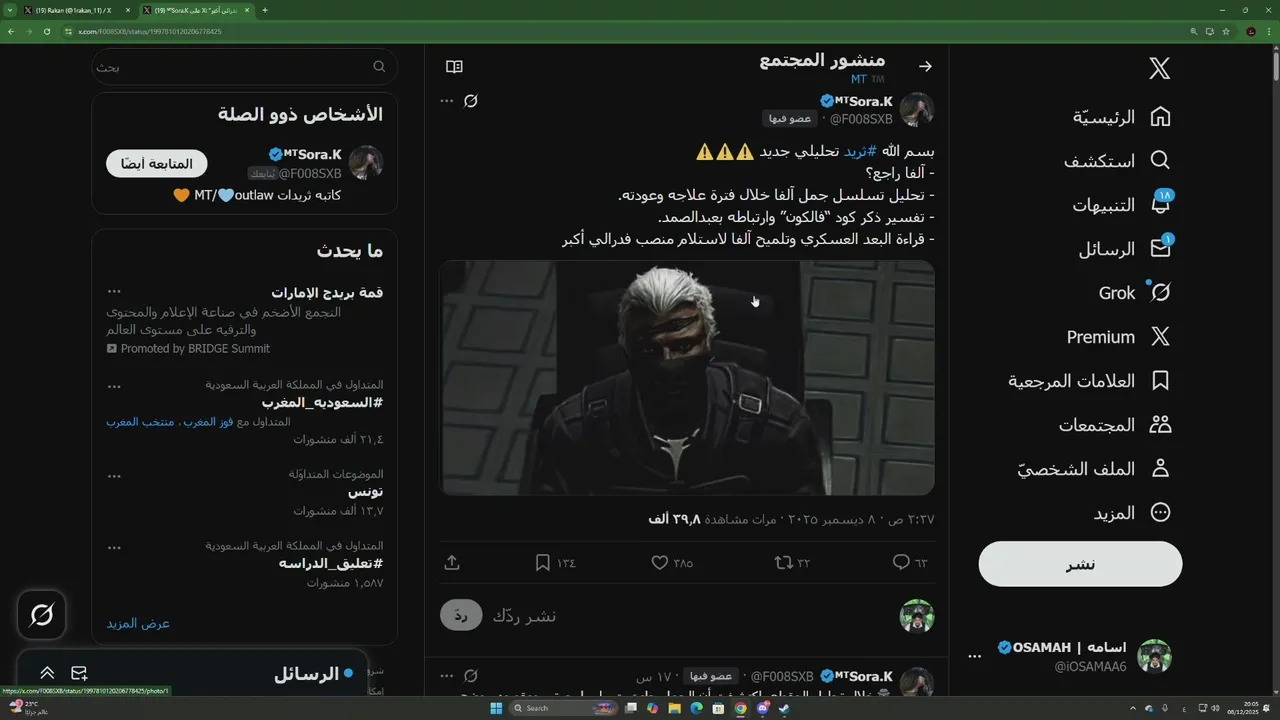Open Sora.K profile in relevant people

(312, 154)
